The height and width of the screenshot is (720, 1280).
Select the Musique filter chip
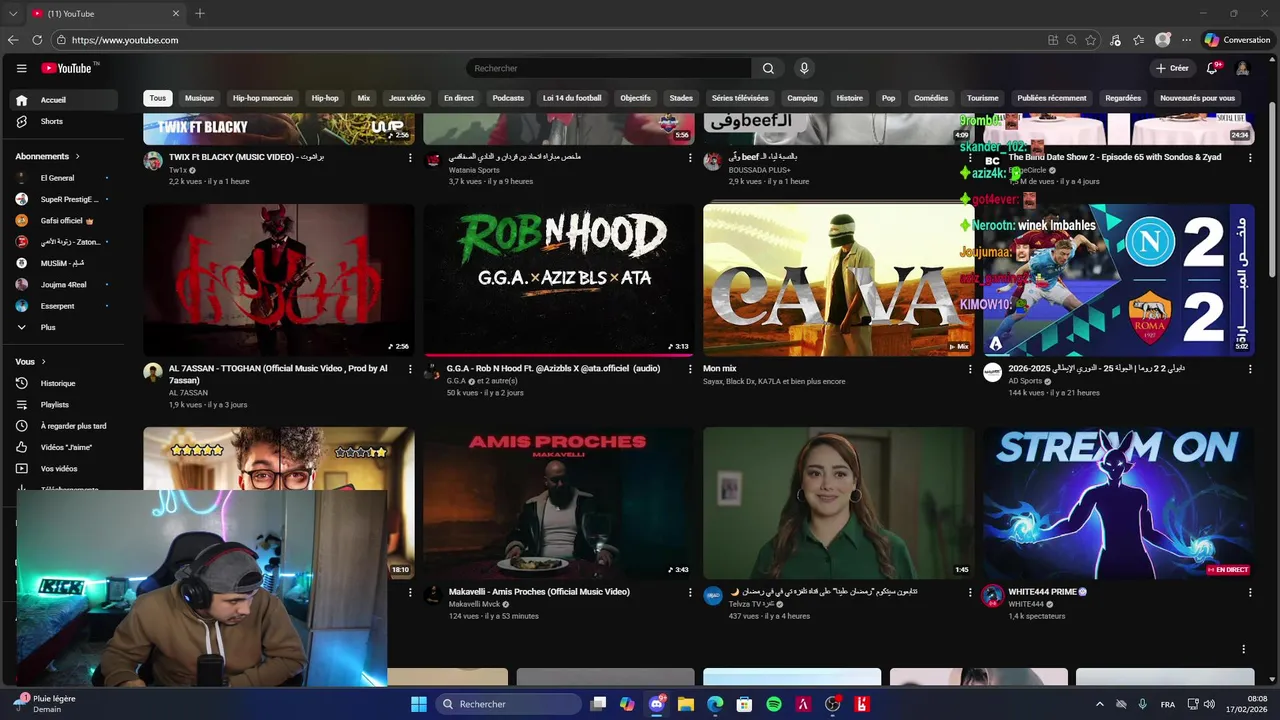[199, 98]
